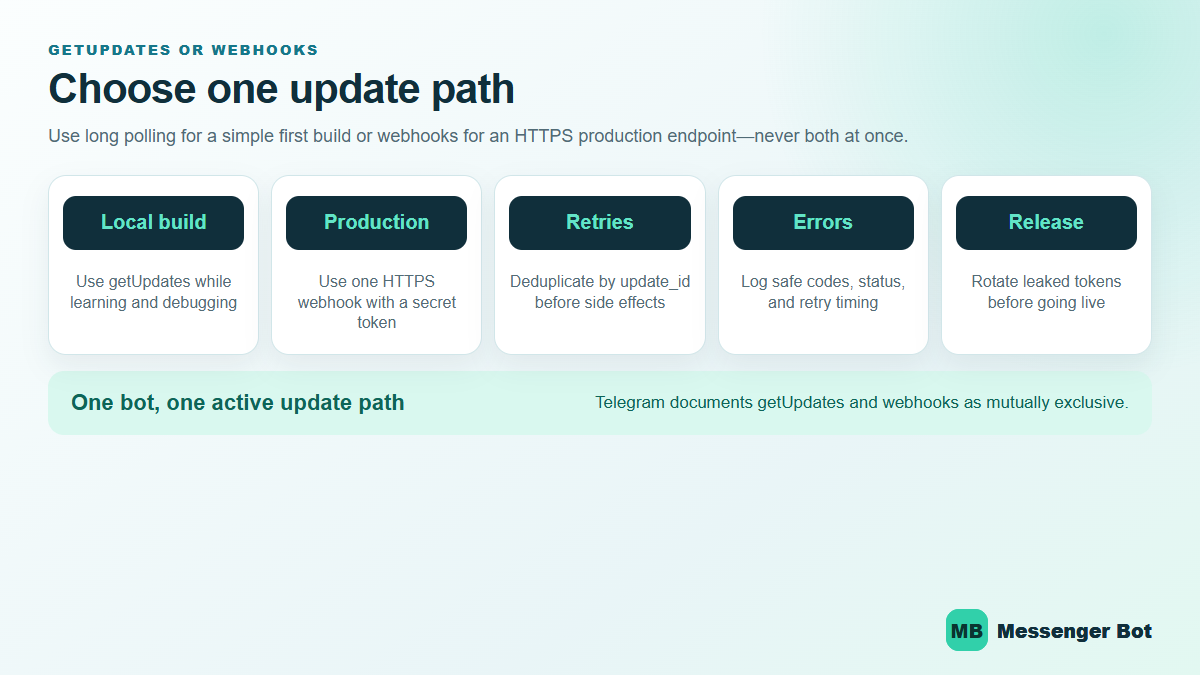1200x675 pixels.
Task: Click 'Deduplicate by update_id before side effects' text
Action: [600, 292]
